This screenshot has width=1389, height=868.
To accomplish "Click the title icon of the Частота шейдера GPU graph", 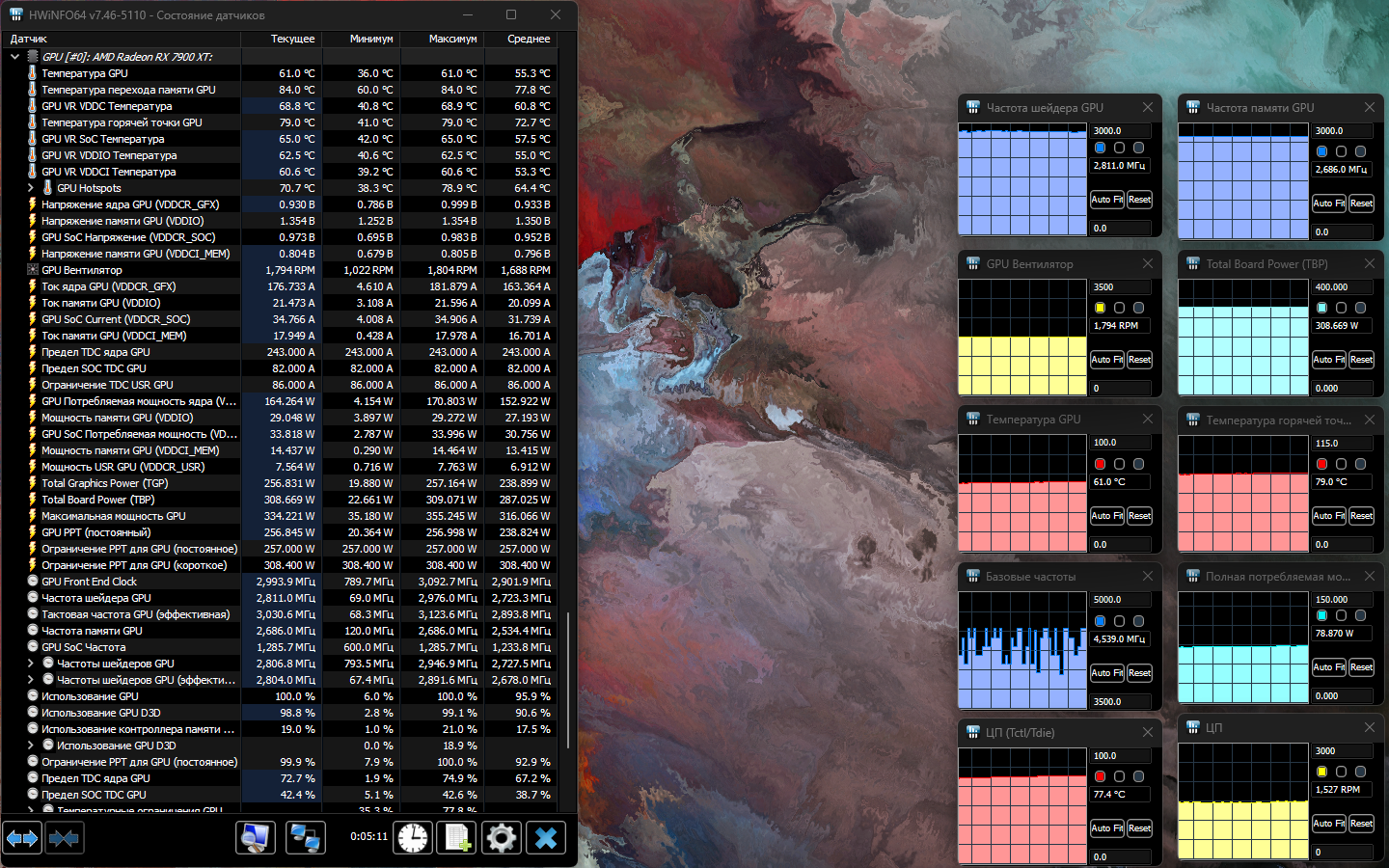I will 972,107.
